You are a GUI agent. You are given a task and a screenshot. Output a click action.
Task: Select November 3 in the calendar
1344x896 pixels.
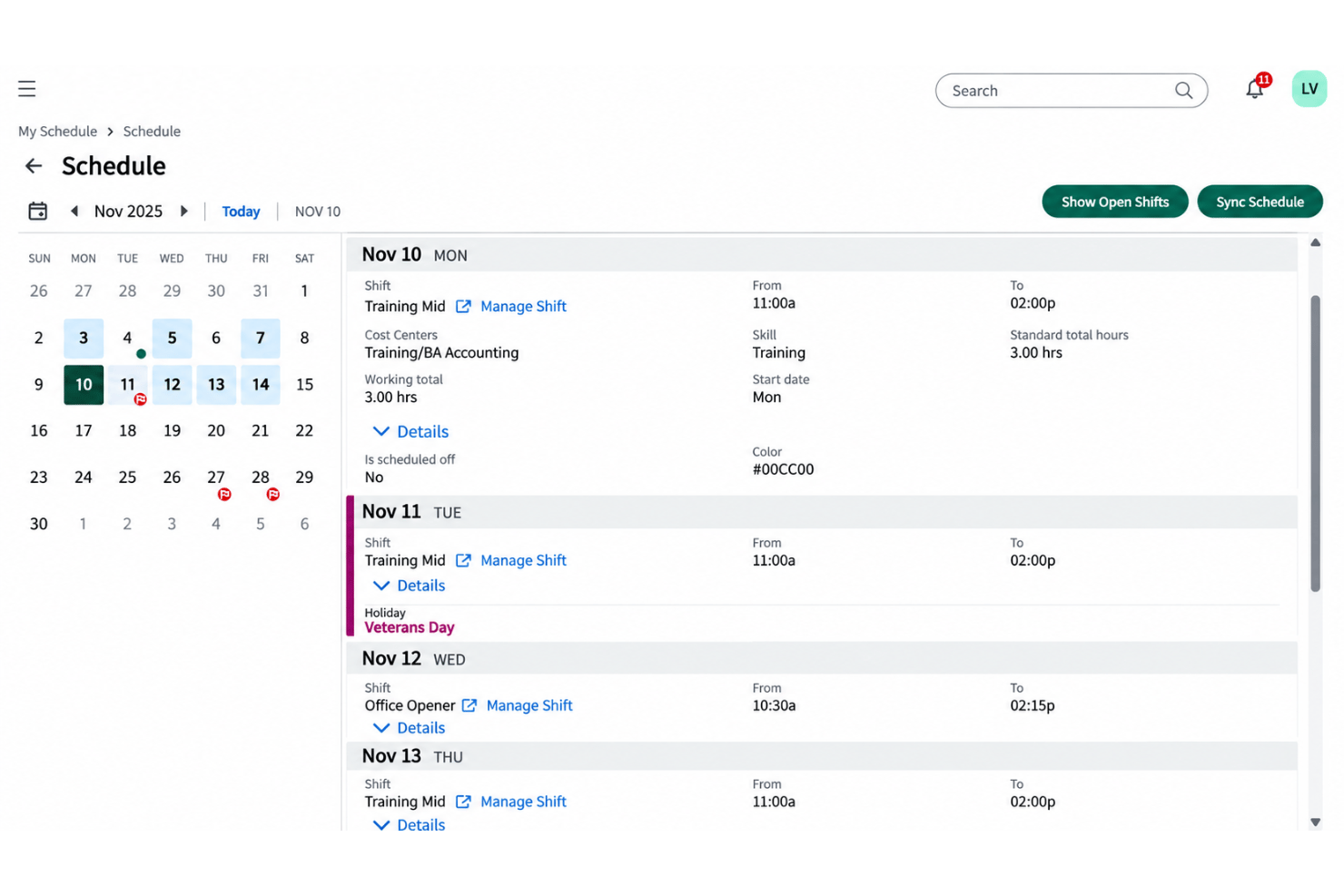[x=84, y=339]
